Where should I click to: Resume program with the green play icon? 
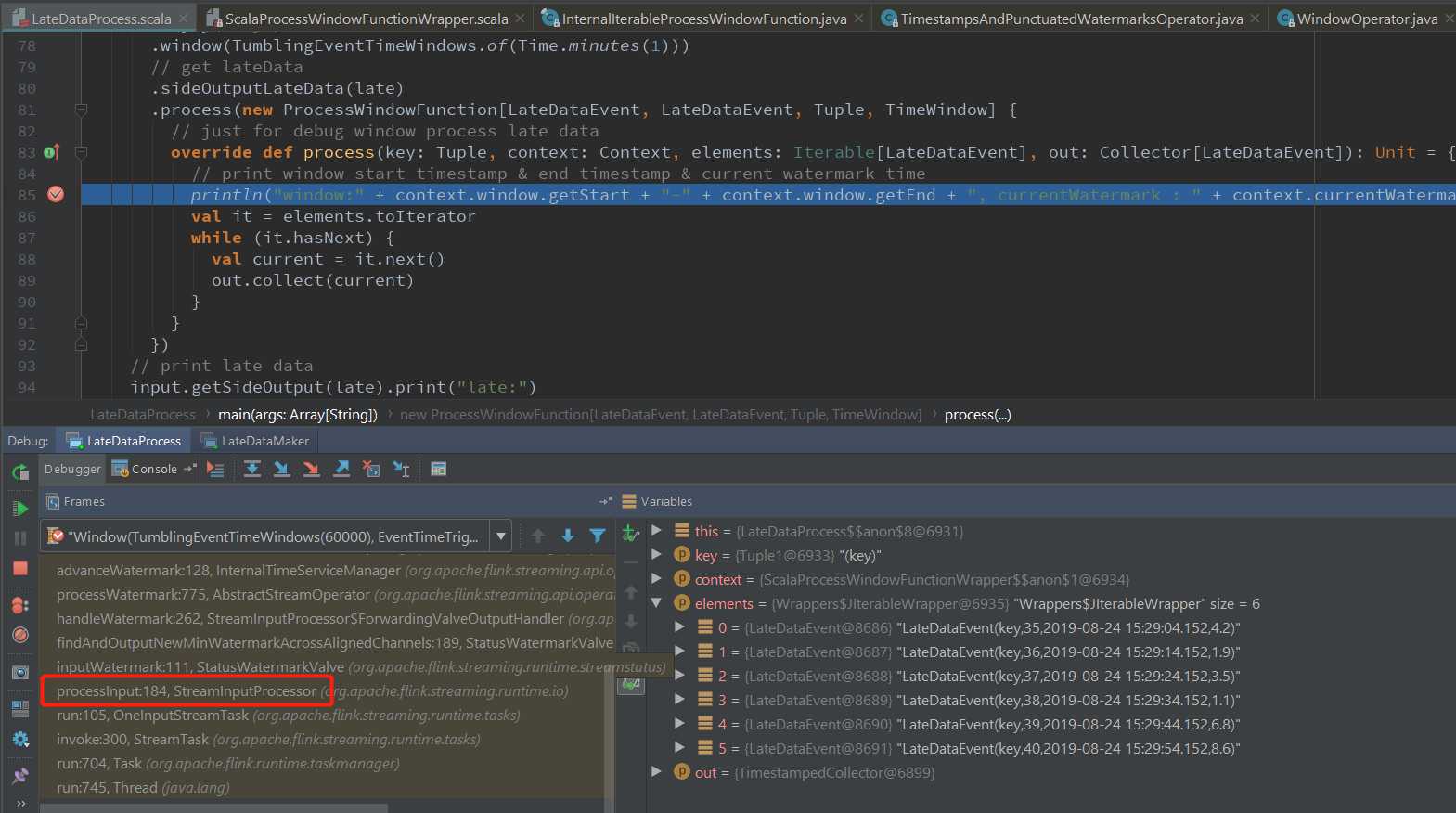[x=20, y=509]
